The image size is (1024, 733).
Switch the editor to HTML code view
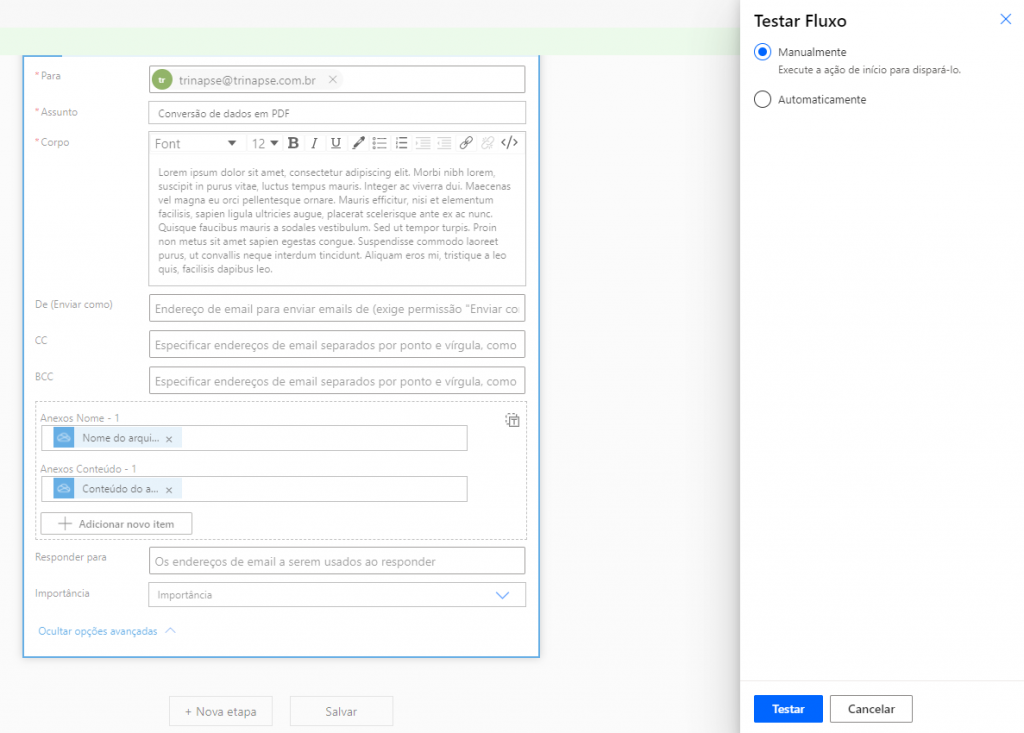(x=509, y=143)
